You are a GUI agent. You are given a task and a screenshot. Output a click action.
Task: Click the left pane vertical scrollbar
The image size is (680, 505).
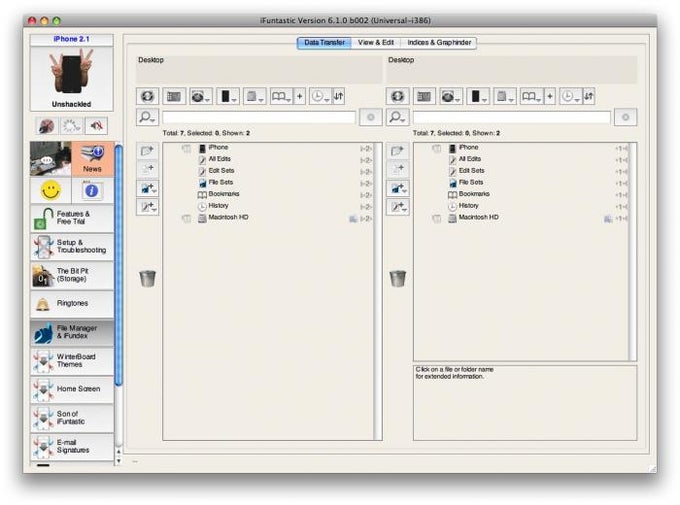point(378,291)
